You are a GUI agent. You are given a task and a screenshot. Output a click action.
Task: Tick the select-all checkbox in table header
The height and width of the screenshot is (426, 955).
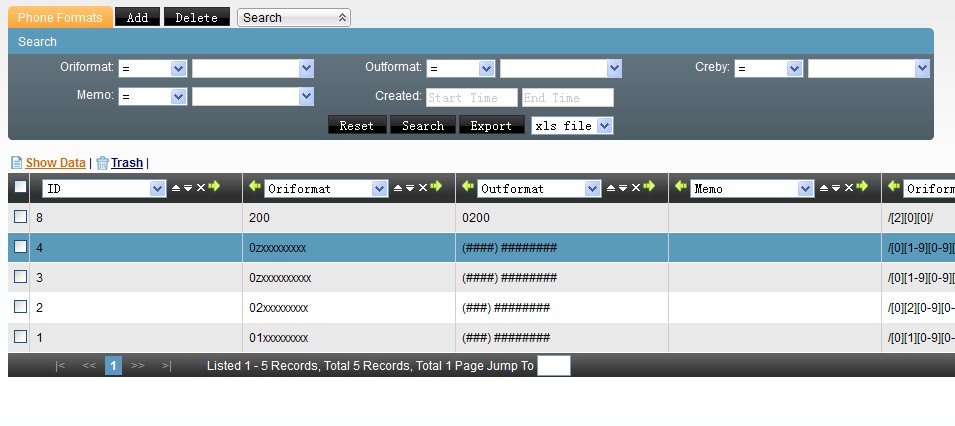(20, 187)
